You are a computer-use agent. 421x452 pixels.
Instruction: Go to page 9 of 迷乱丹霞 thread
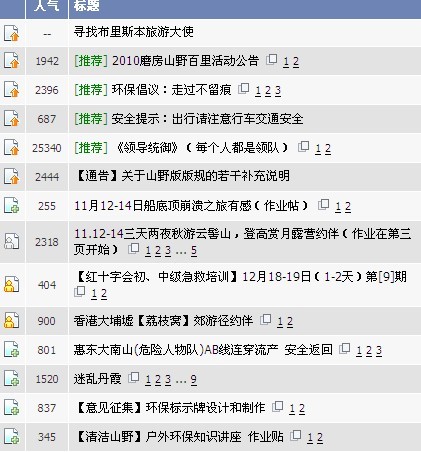[194, 380]
